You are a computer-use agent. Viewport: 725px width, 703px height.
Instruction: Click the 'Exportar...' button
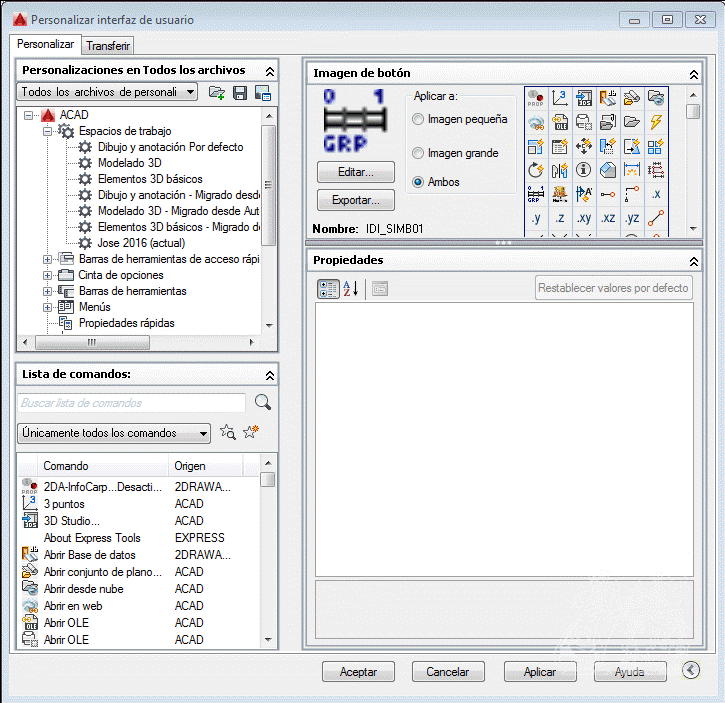(356, 200)
